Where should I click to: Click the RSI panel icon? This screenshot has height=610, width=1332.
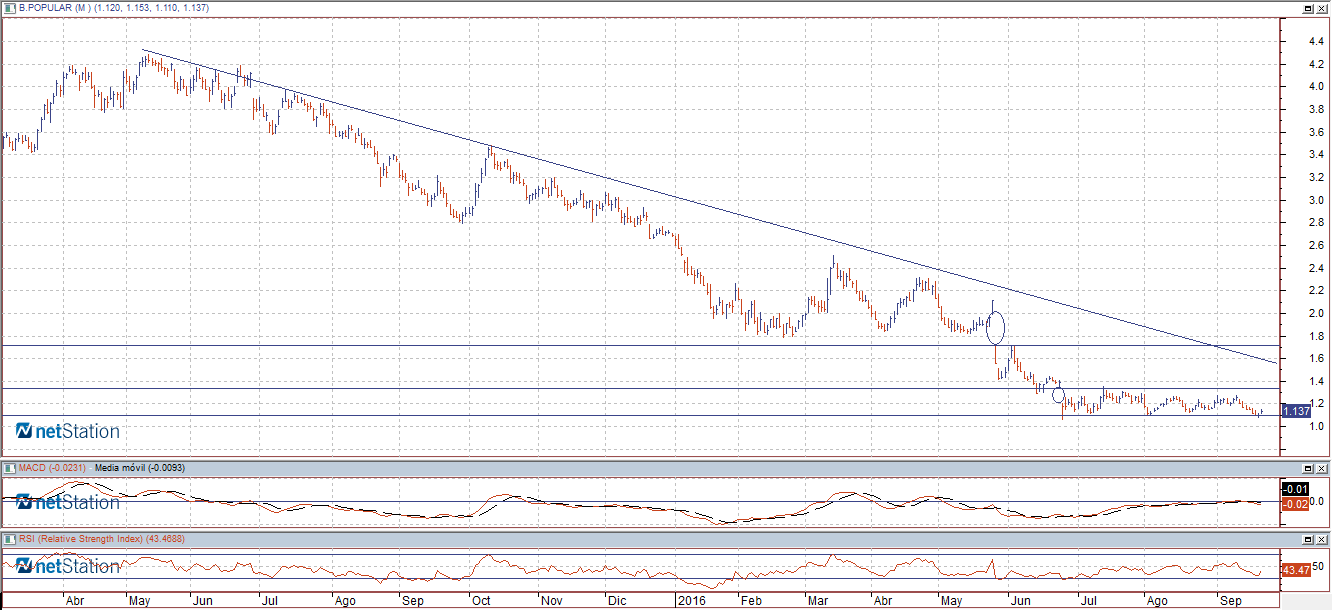[x=10, y=539]
